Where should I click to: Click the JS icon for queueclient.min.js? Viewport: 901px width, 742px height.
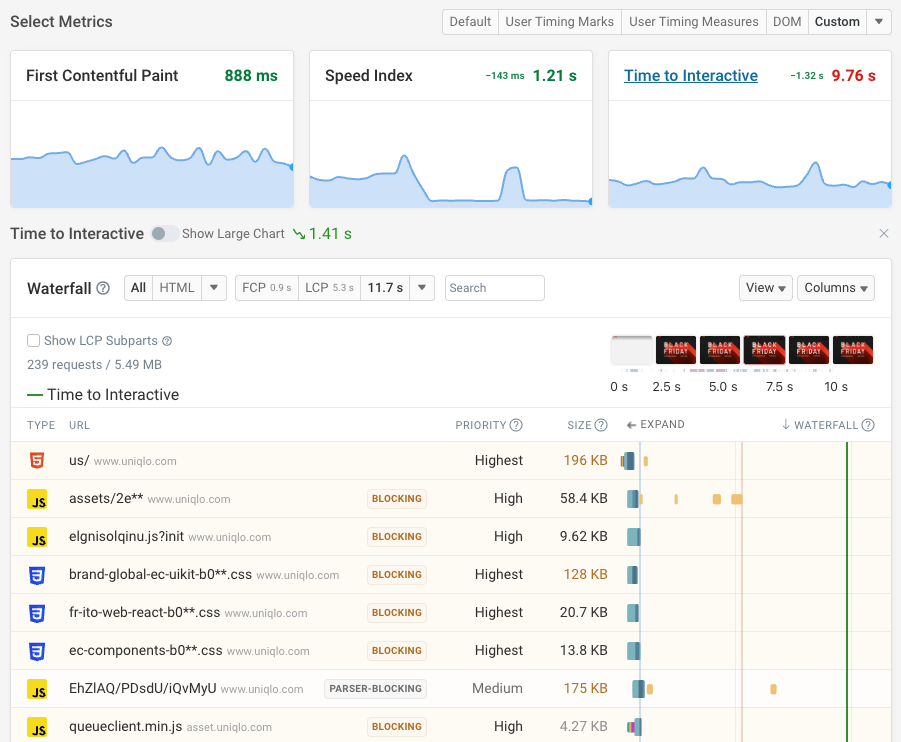coord(37,727)
